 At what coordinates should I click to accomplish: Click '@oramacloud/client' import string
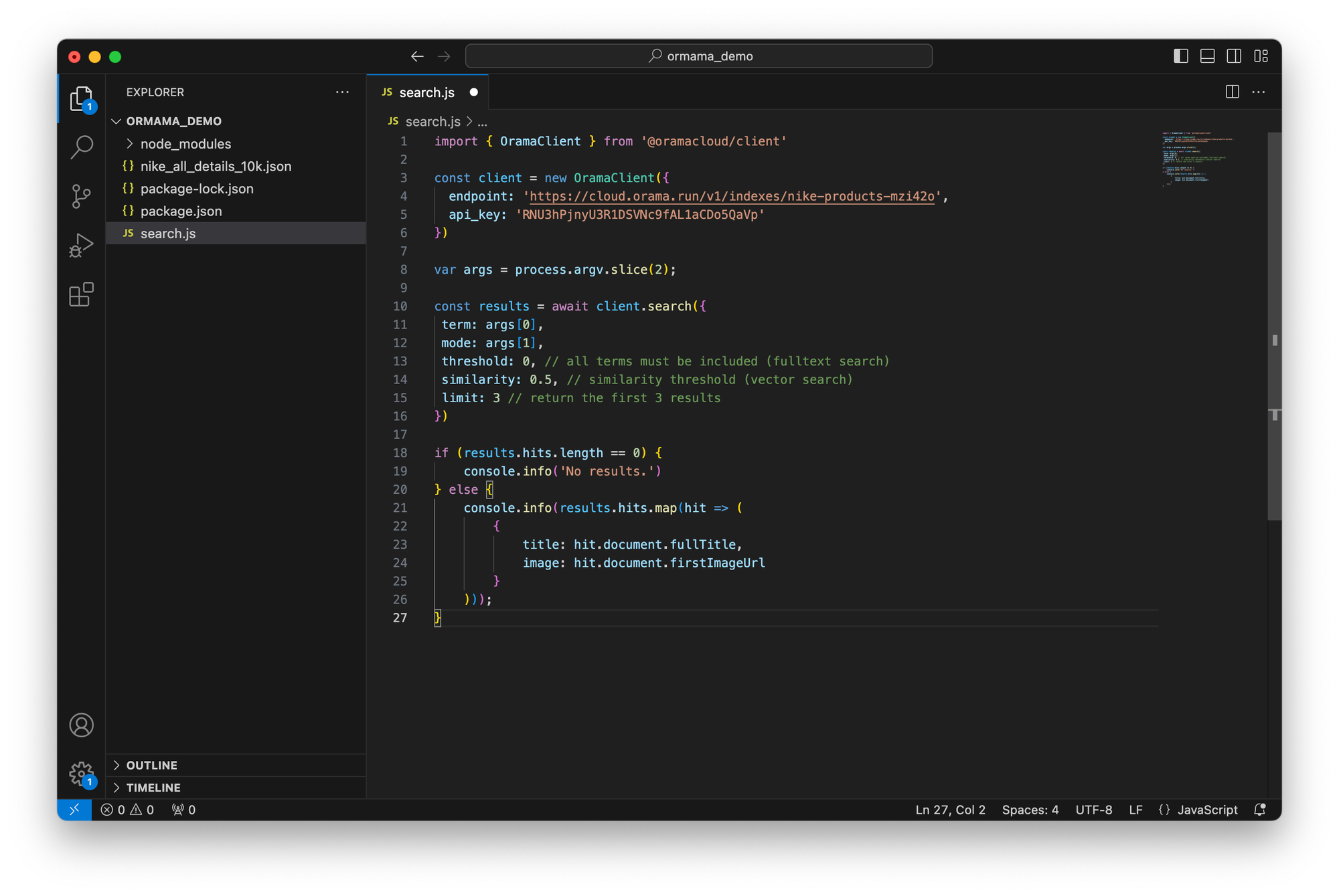tap(714, 141)
